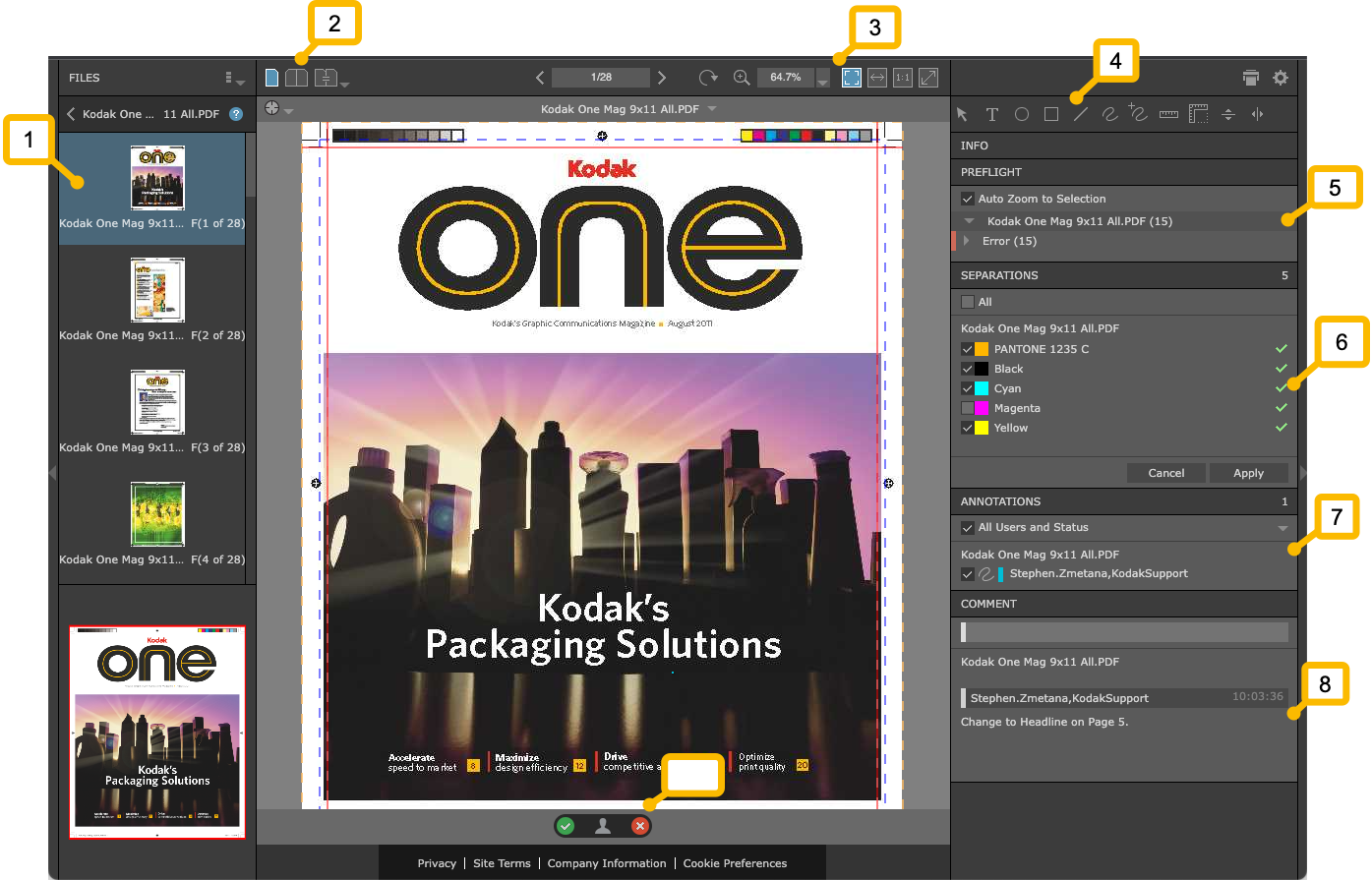This screenshot has width=1372, height=880.
Task: Select the freehand scribble tool
Action: coord(1109,115)
